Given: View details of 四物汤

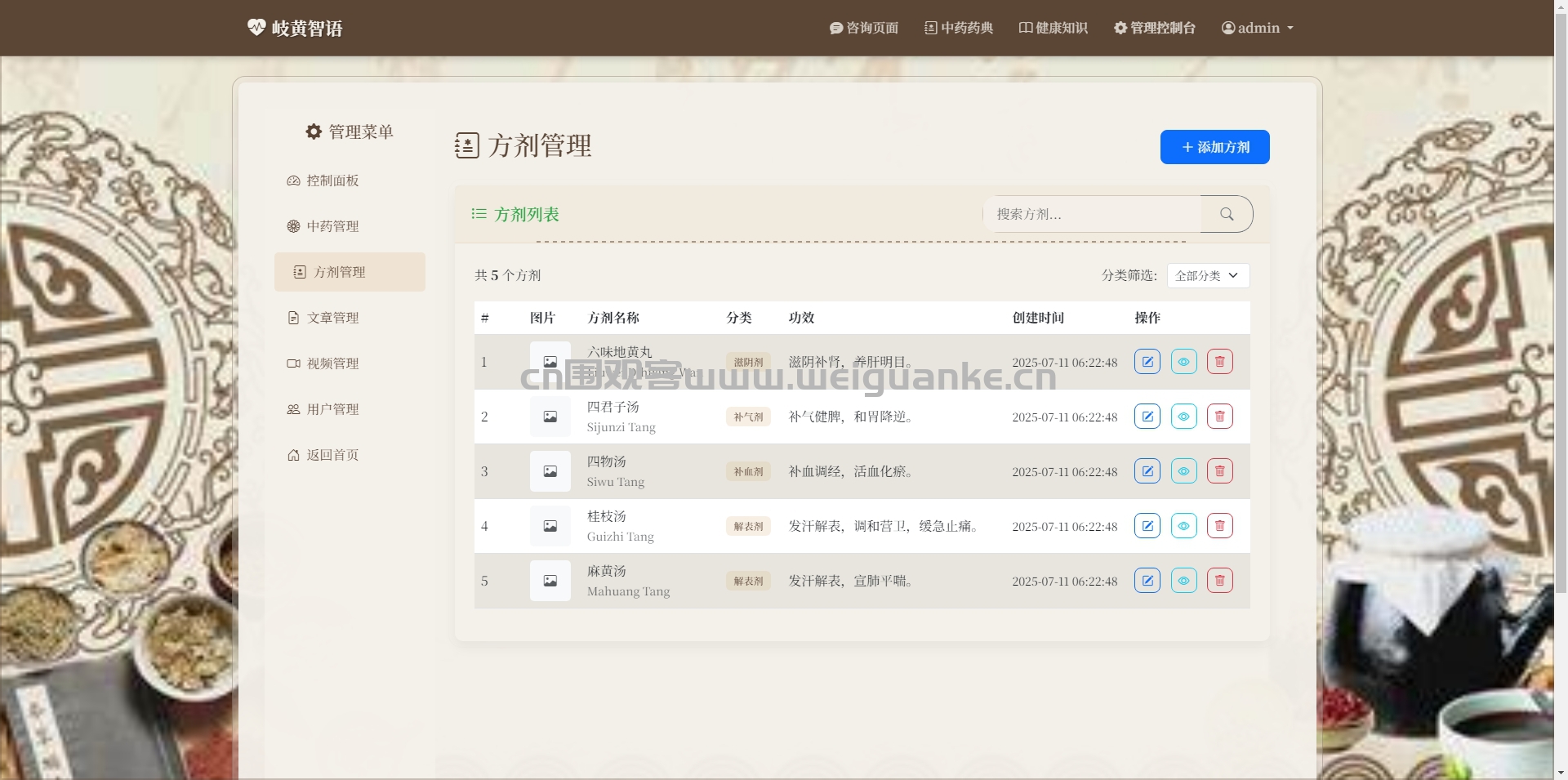Looking at the screenshot, I should click(1183, 471).
